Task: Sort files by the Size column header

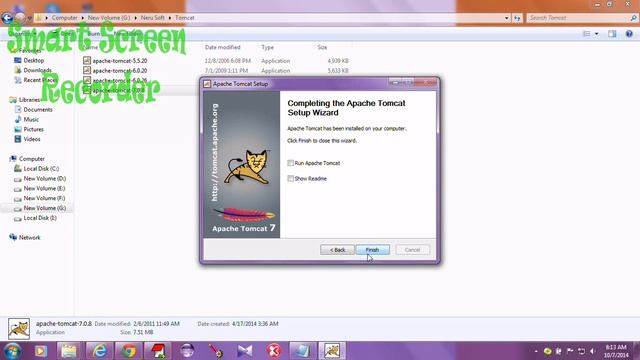Action: tap(322, 47)
